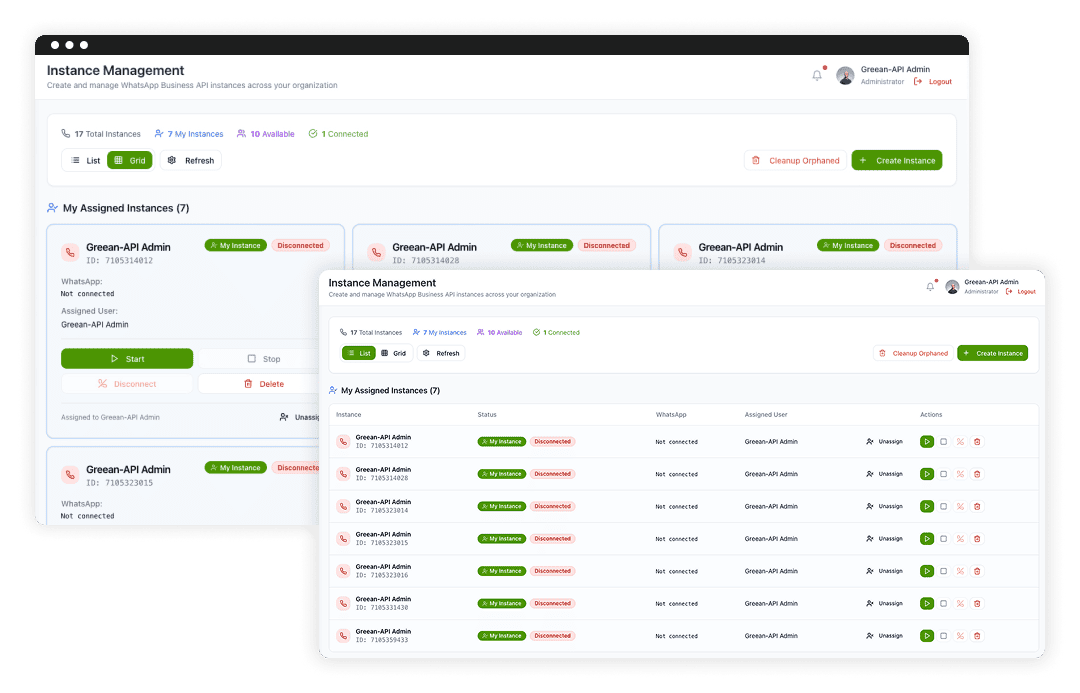Delete instance 7105323015 using the trash icon

(978, 538)
